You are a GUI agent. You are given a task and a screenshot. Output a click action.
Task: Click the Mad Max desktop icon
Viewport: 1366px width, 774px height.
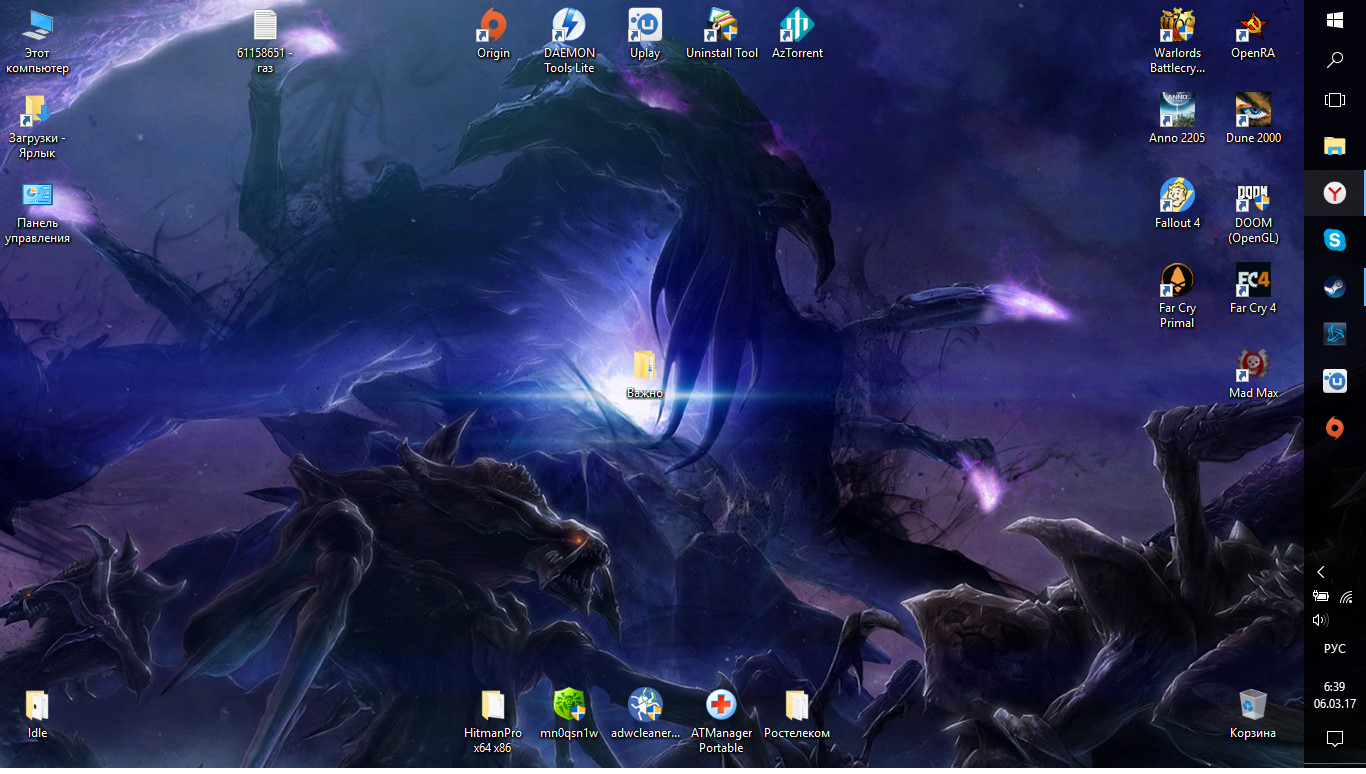[x=1253, y=374]
